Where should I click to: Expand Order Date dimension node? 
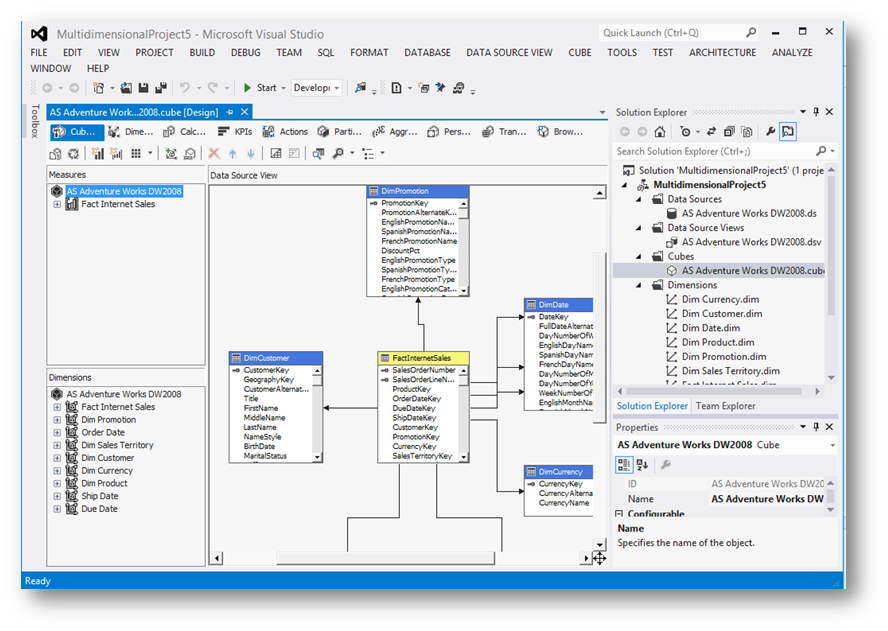click(x=57, y=433)
